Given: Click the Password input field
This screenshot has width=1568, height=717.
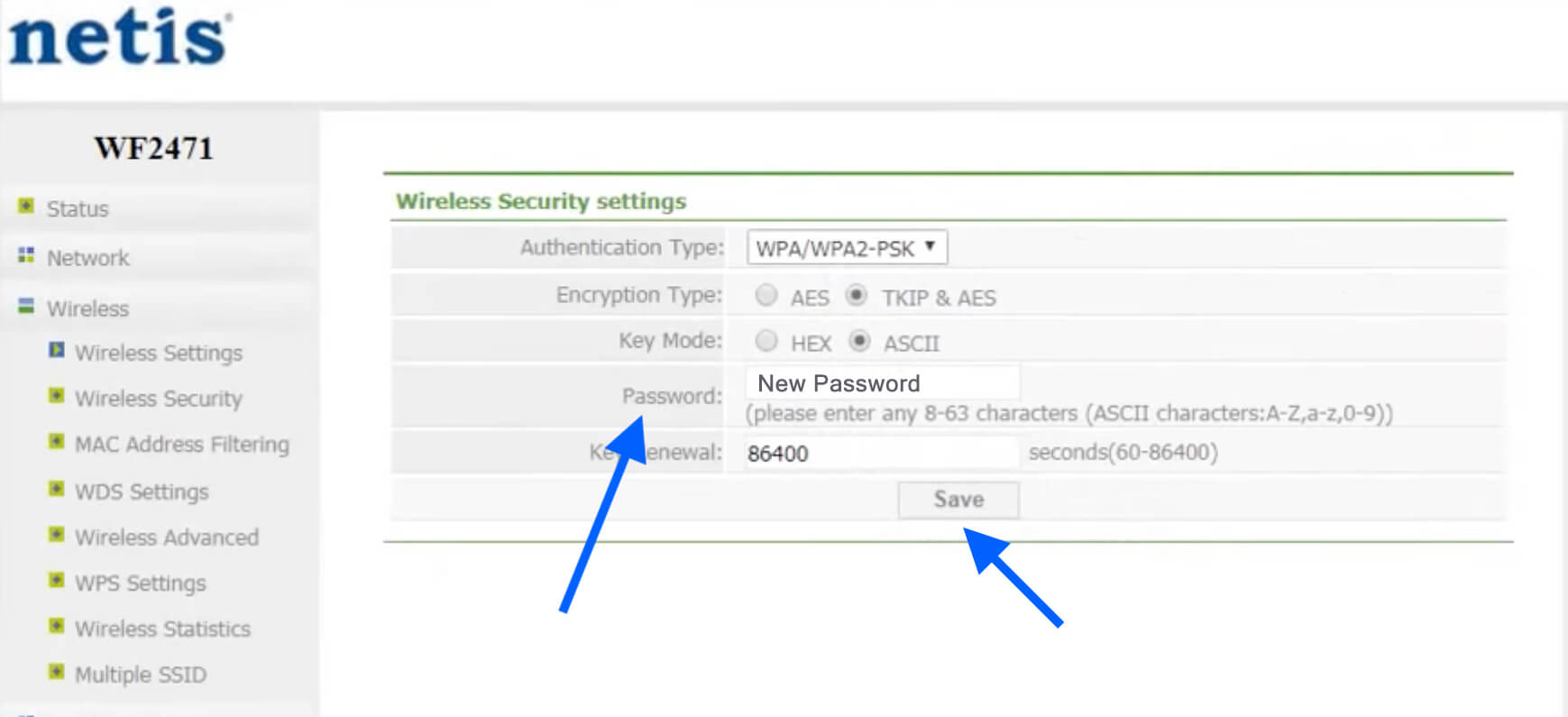Looking at the screenshot, I should coord(882,383).
